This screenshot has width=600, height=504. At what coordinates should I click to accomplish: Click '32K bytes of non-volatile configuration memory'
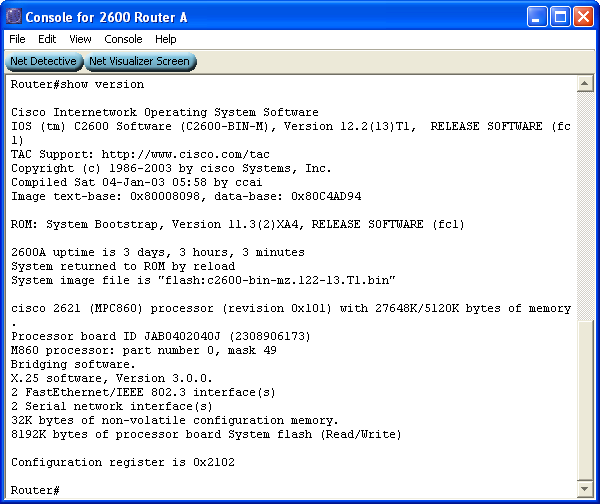click(x=174, y=420)
